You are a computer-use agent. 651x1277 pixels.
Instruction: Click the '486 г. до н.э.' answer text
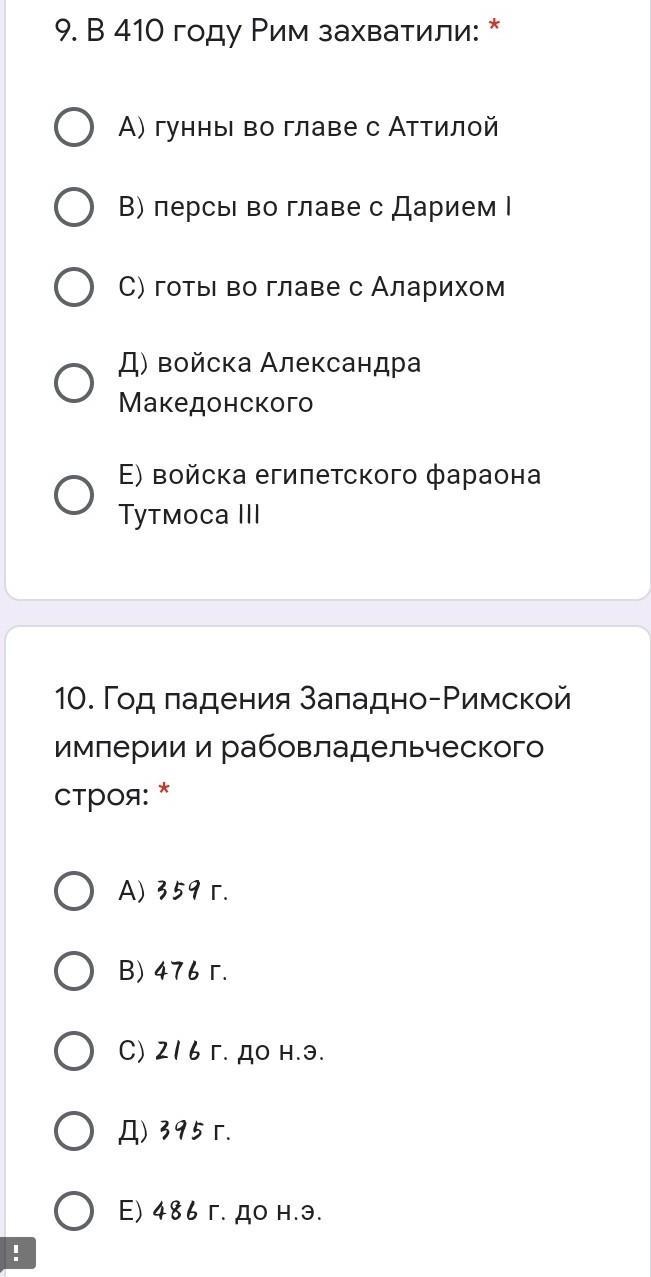237,1211
